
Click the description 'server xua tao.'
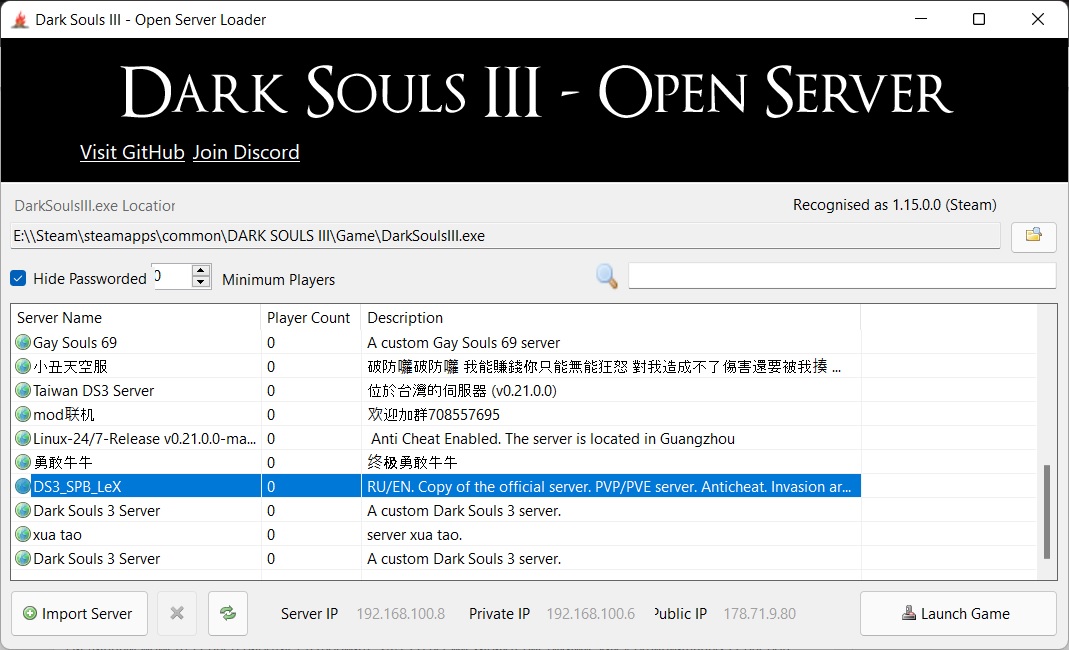point(415,535)
